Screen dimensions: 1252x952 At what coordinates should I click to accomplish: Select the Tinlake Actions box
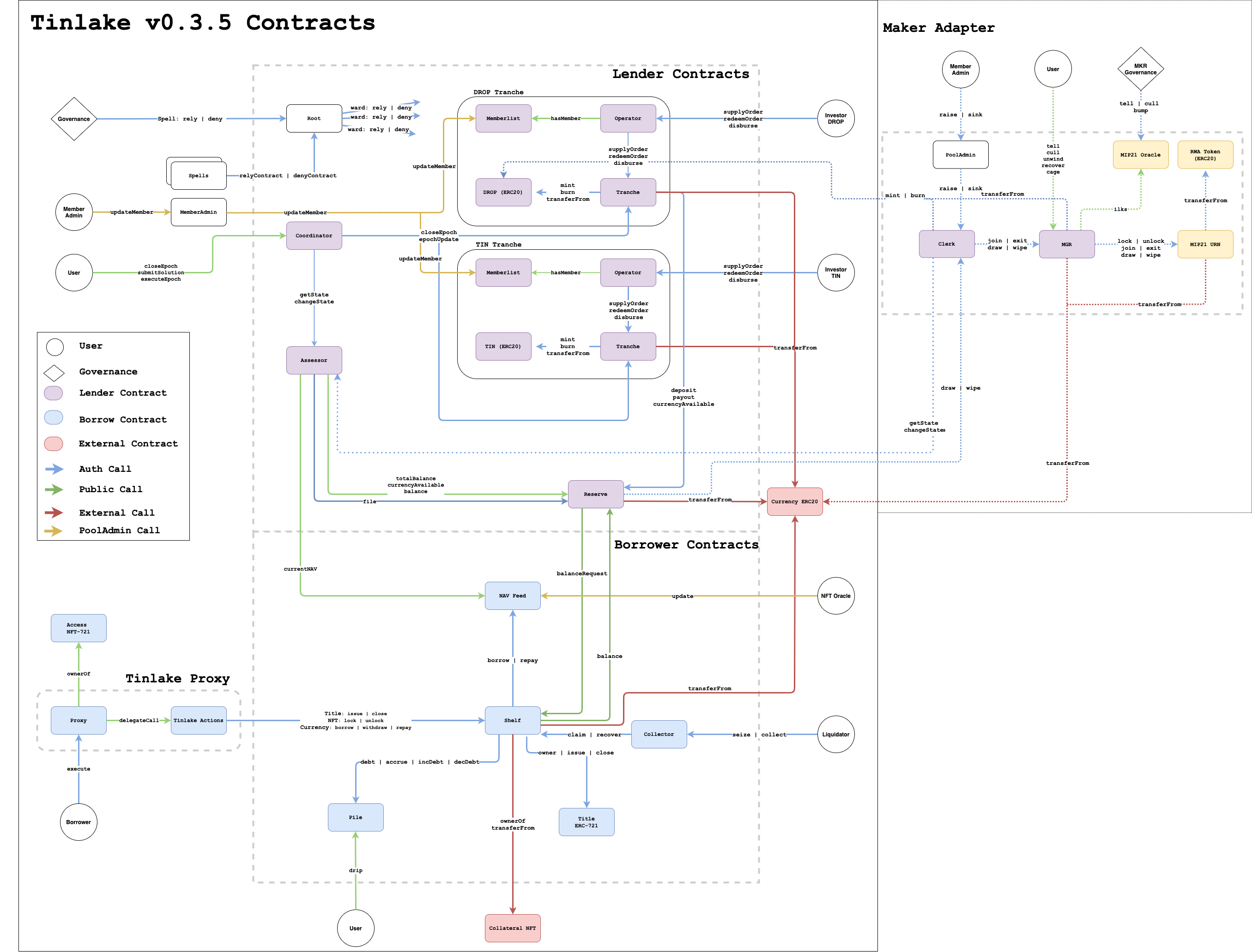coord(199,720)
